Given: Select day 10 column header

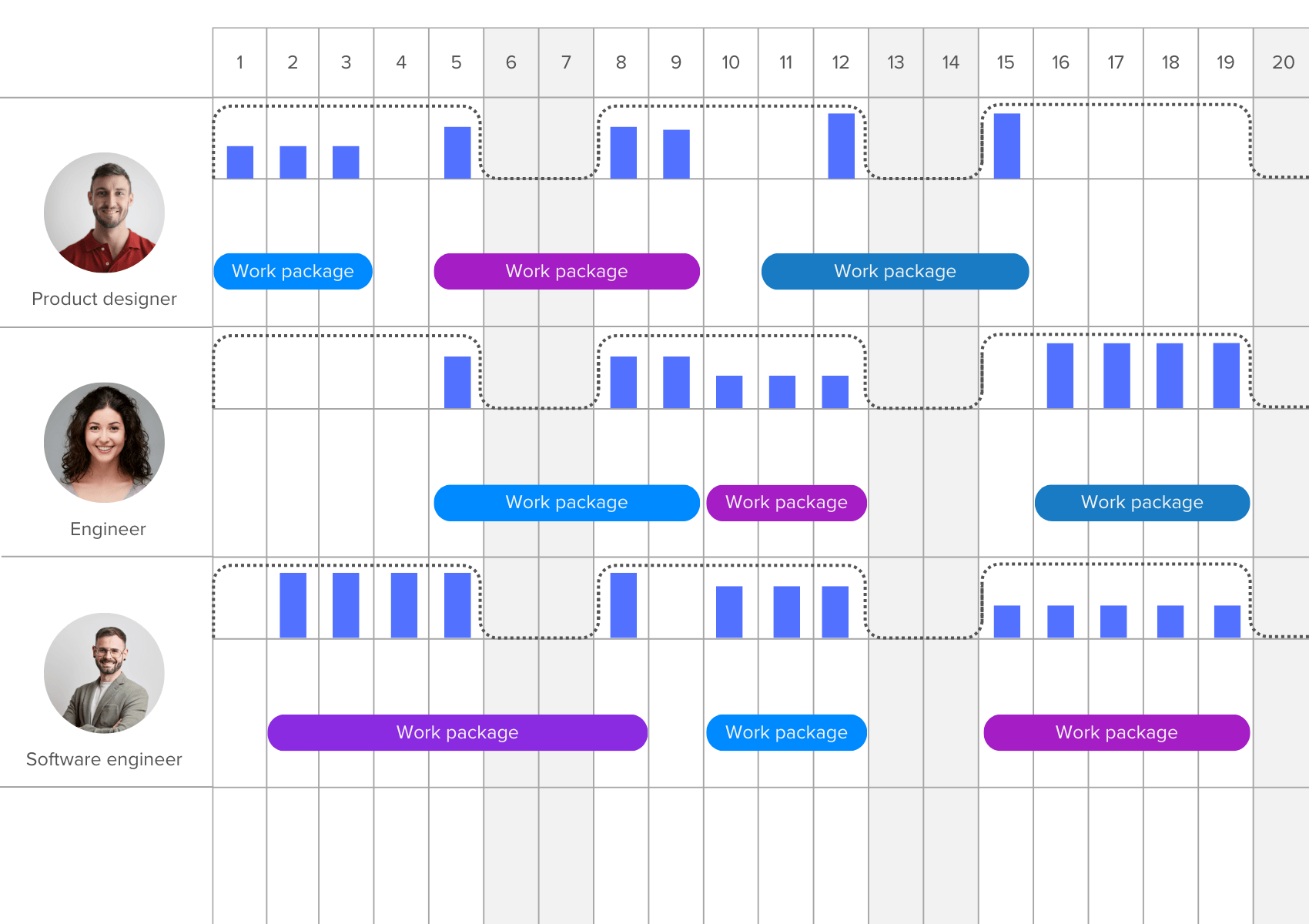Looking at the screenshot, I should point(731,62).
